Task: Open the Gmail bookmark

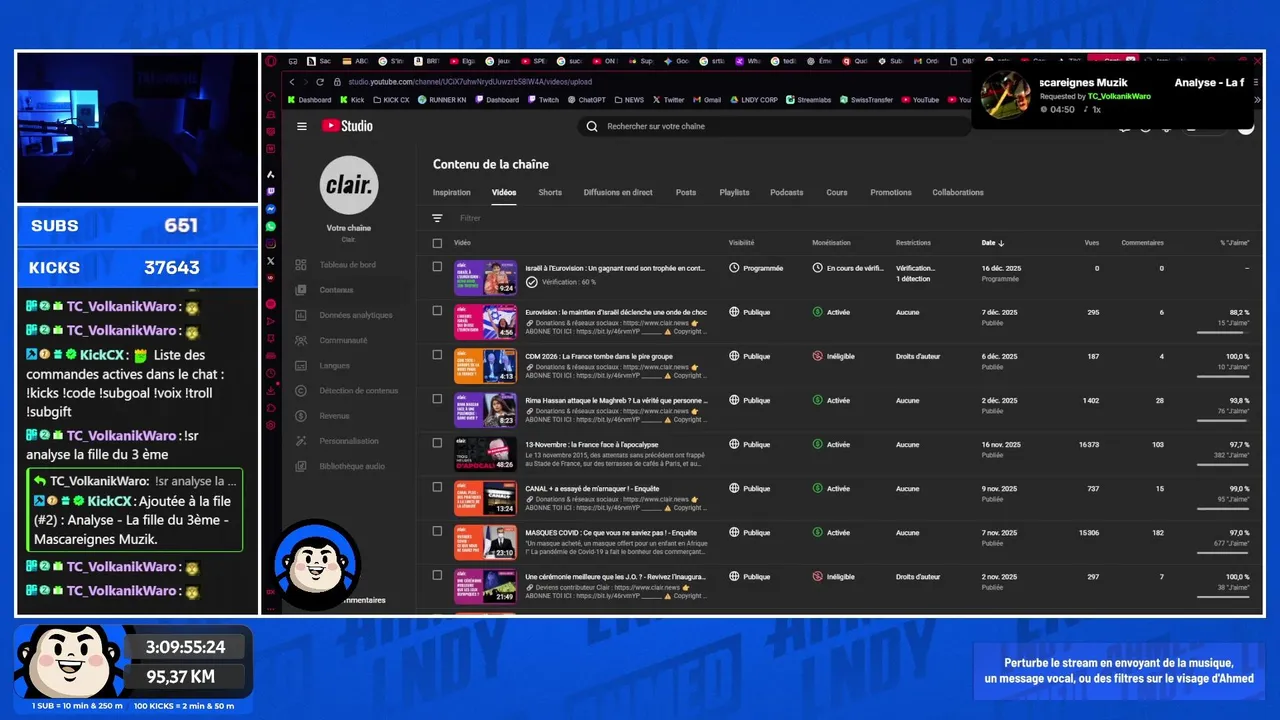Action: 707,100
